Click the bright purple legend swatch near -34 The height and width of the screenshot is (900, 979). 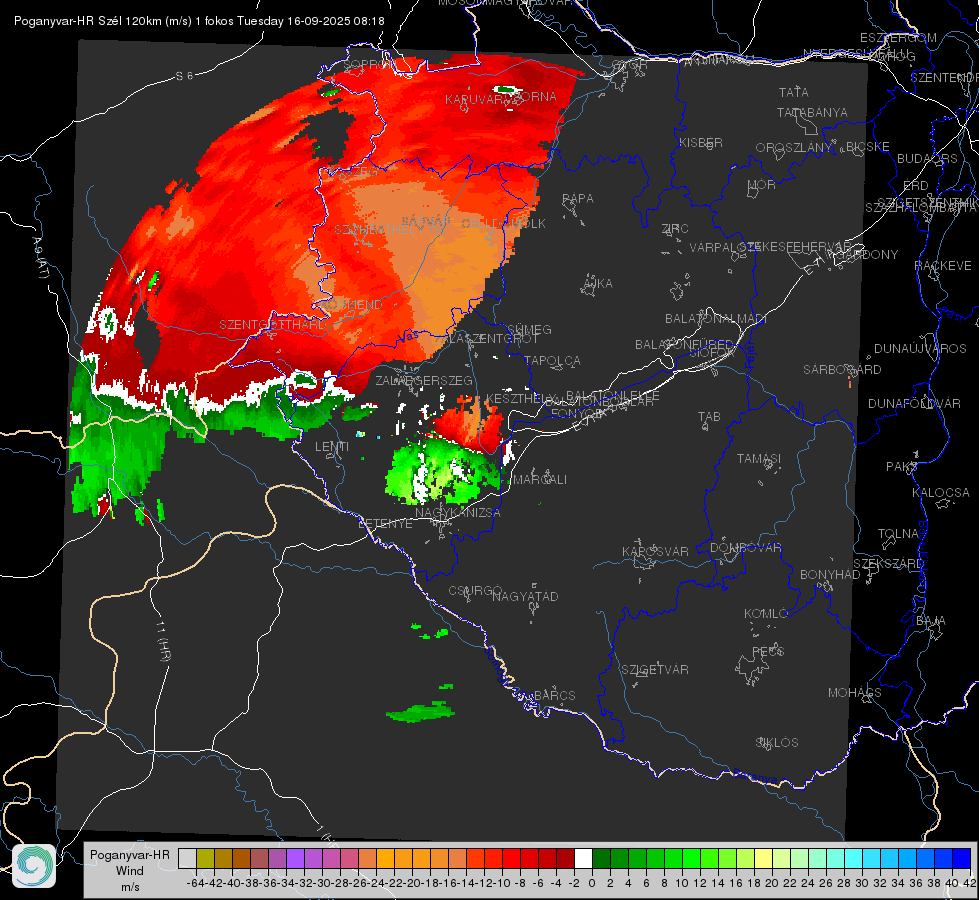coord(295,858)
